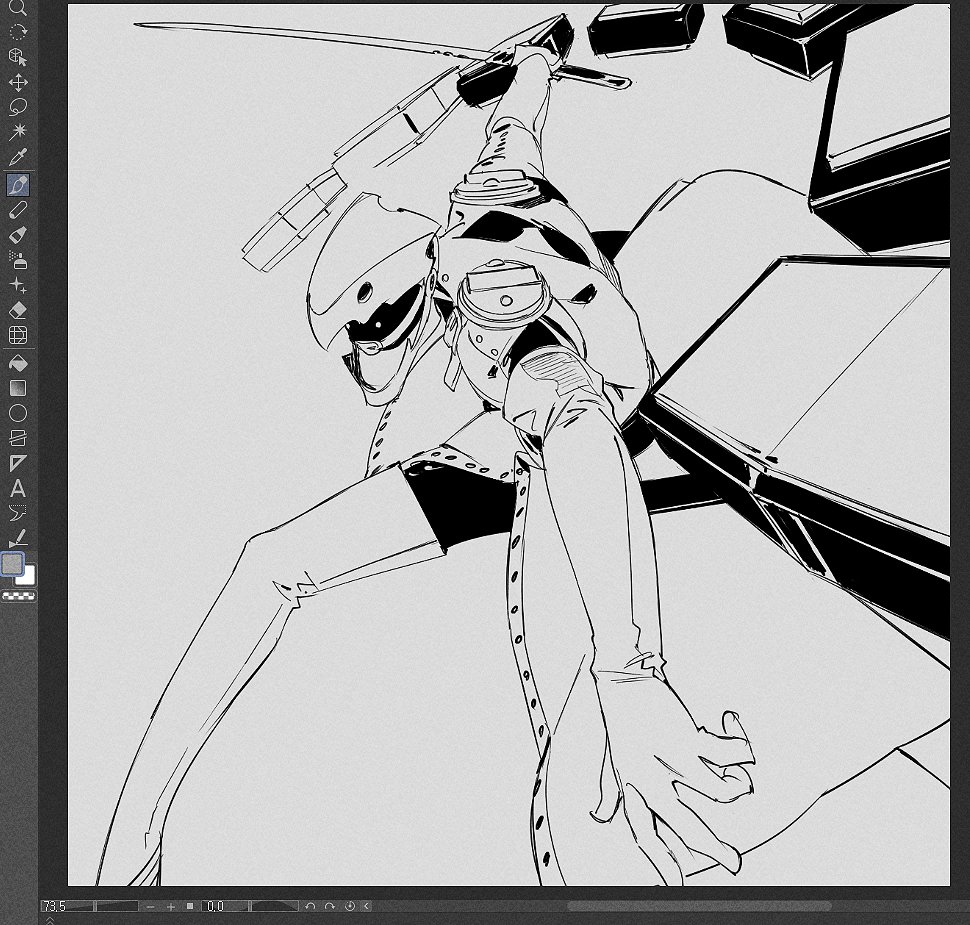Select the Eraser tool
970x925 pixels.
18,310
